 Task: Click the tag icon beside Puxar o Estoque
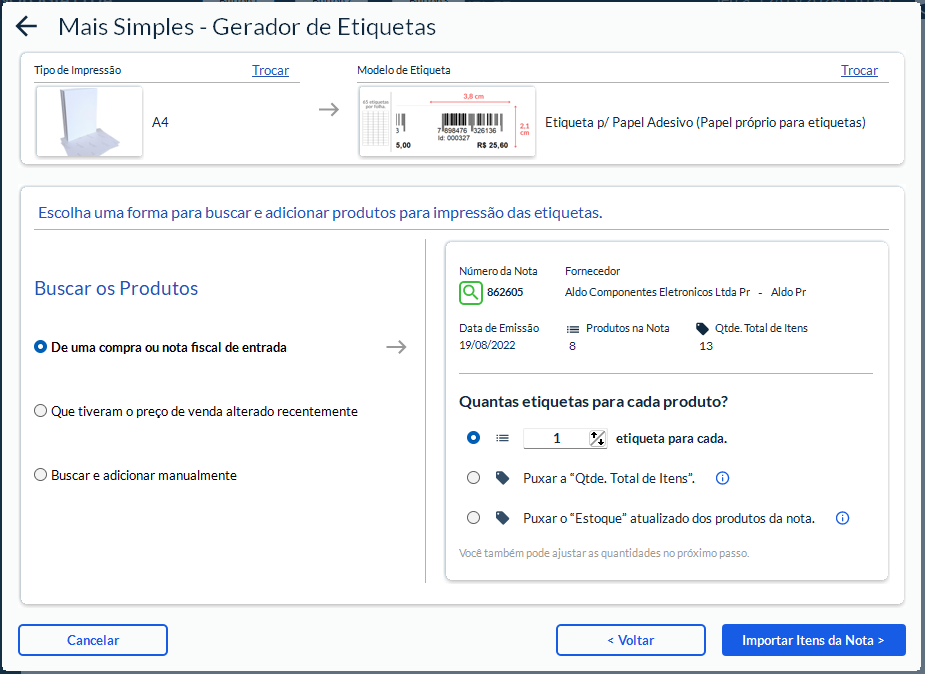point(502,518)
